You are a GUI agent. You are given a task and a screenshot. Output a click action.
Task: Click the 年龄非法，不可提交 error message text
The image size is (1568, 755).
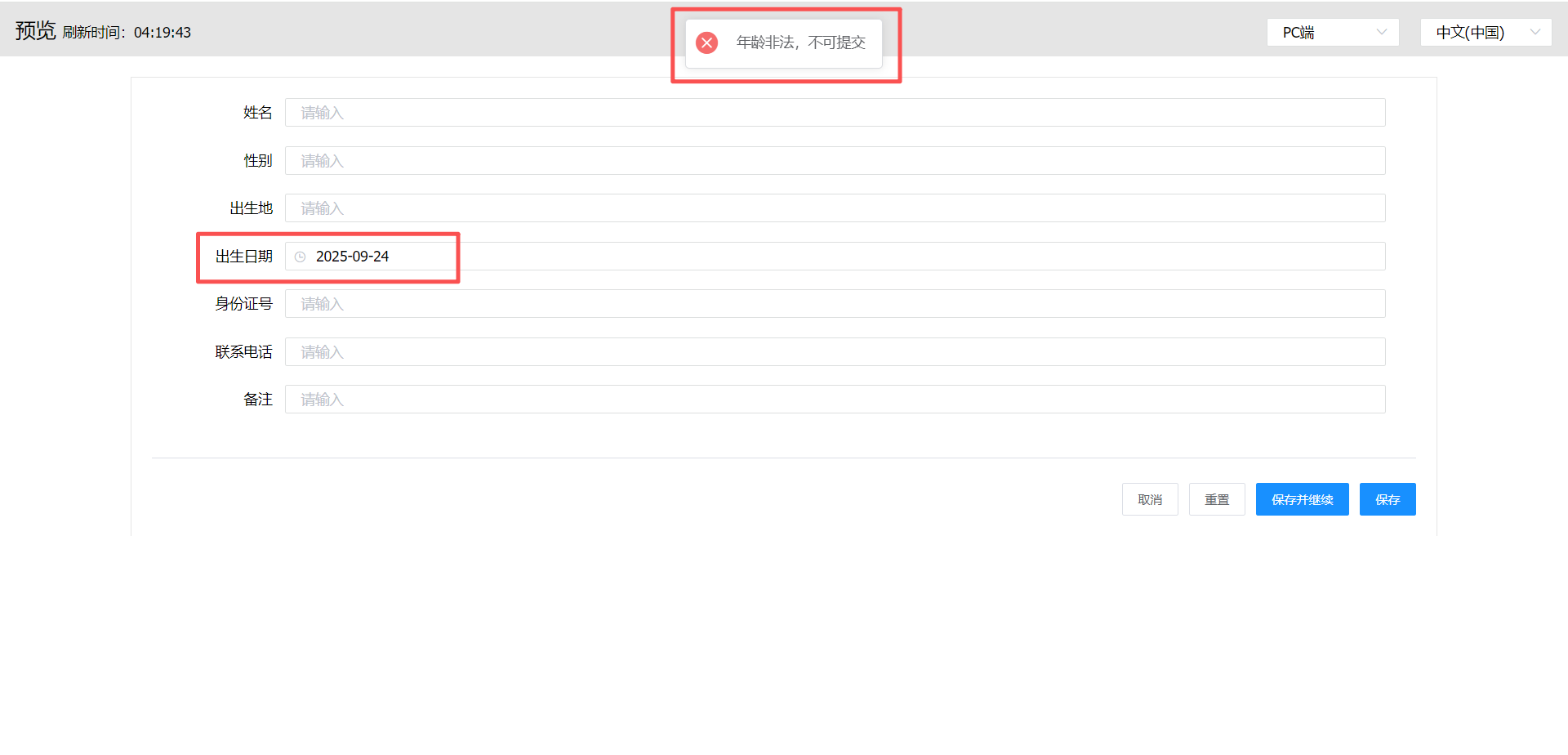click(x=800, y=42)
